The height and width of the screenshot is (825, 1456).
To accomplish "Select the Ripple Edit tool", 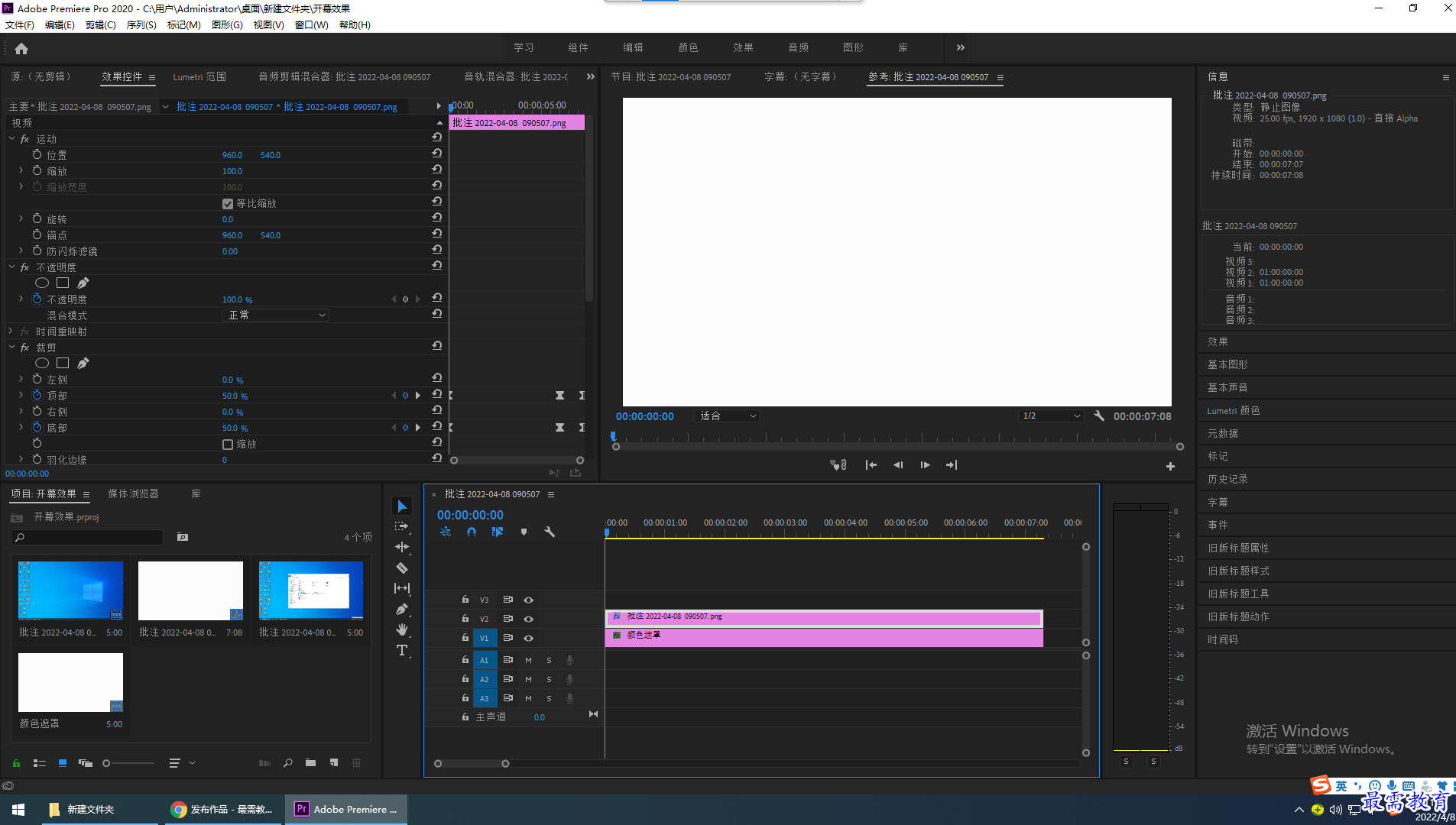I will coord(402,547).
